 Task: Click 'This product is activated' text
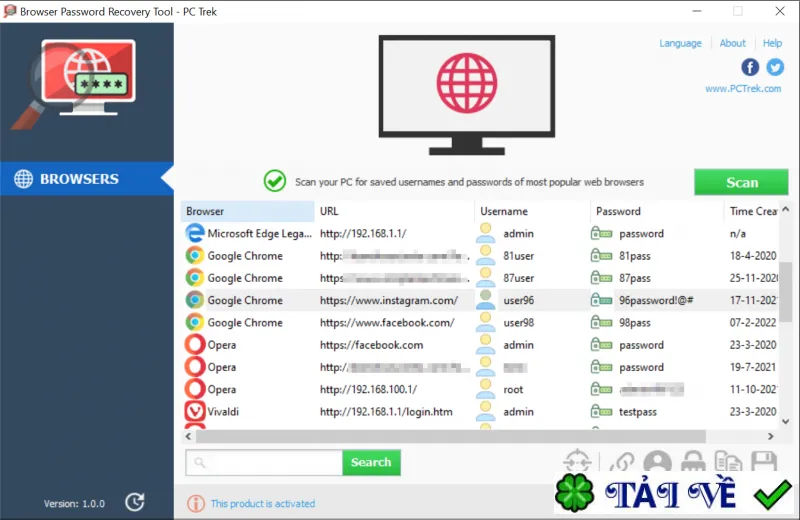click(x=263, y=504)
